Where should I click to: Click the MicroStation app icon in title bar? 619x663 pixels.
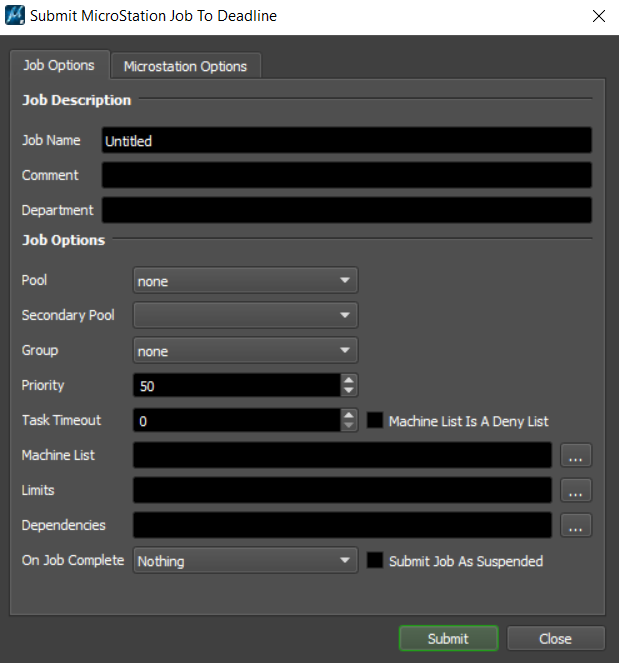(x=15, y=16)
